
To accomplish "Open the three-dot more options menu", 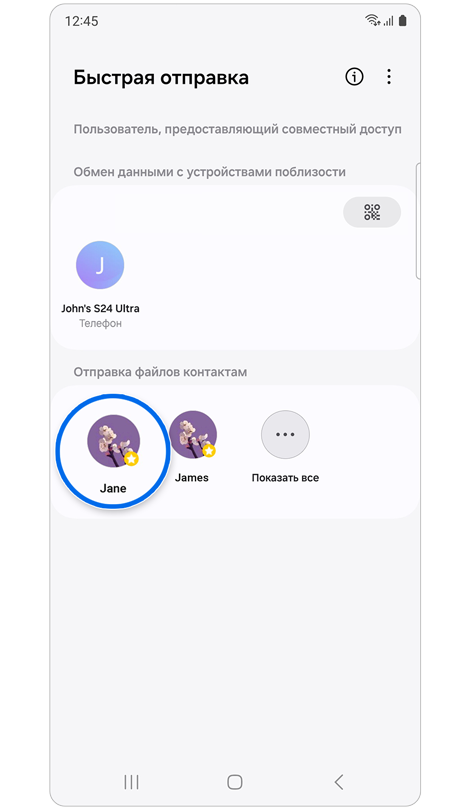I will [x=389, y=77].
